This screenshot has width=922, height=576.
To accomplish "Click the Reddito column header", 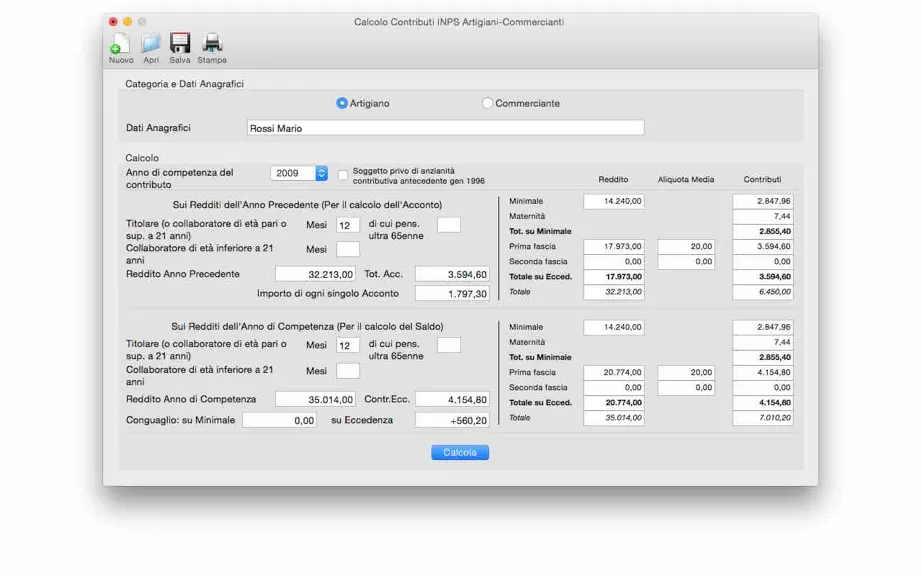I will tap(613, 179).
